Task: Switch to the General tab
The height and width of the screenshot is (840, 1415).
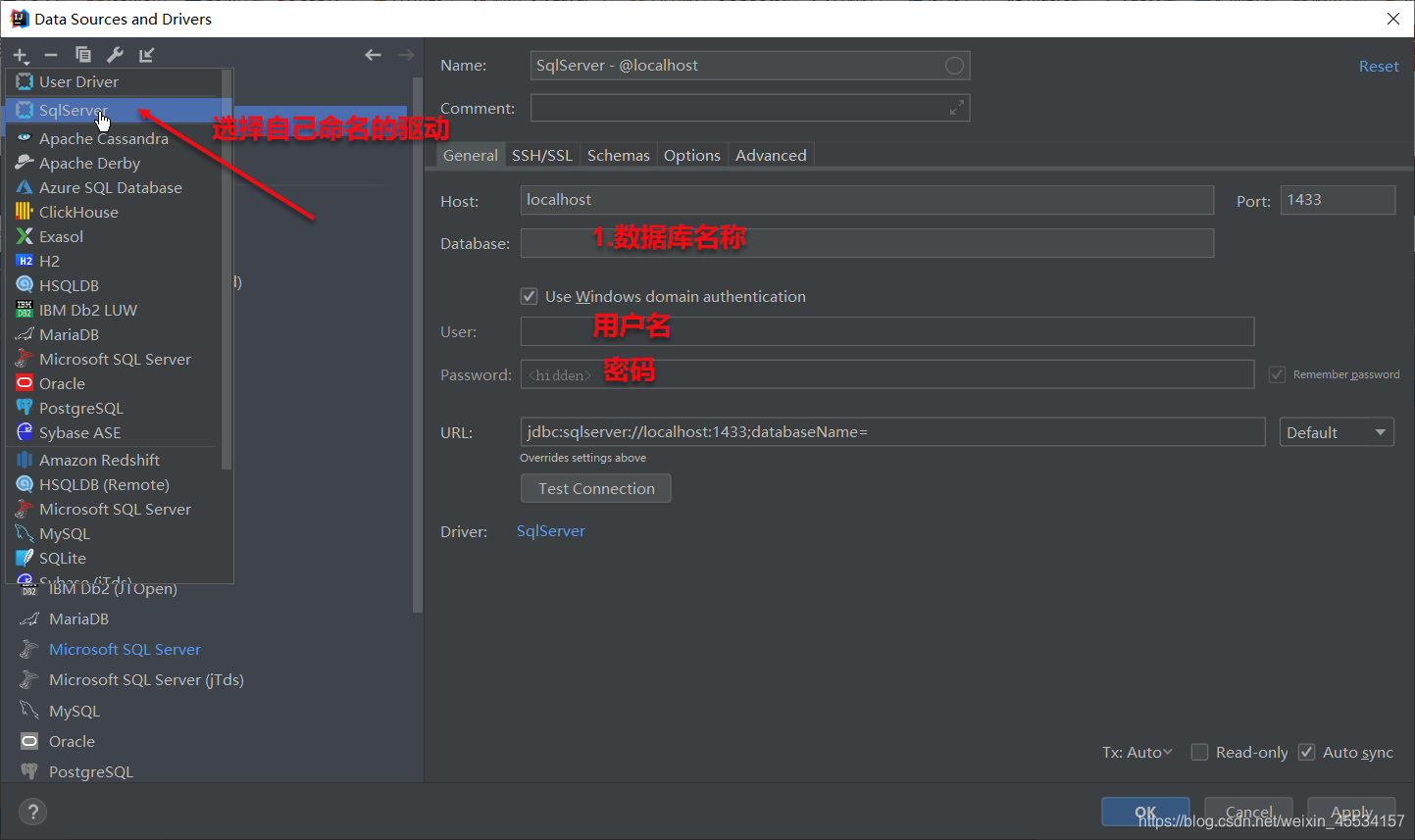Action: click(x=471, y=155)
